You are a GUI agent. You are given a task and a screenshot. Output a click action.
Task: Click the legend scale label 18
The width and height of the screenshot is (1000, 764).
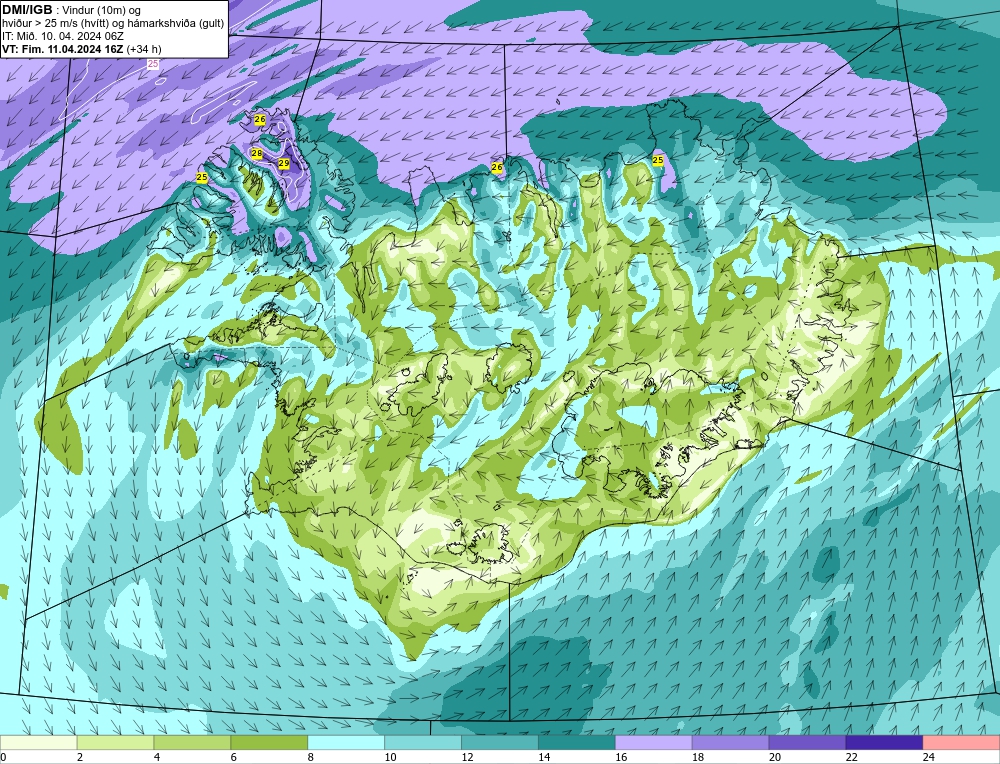698,757
